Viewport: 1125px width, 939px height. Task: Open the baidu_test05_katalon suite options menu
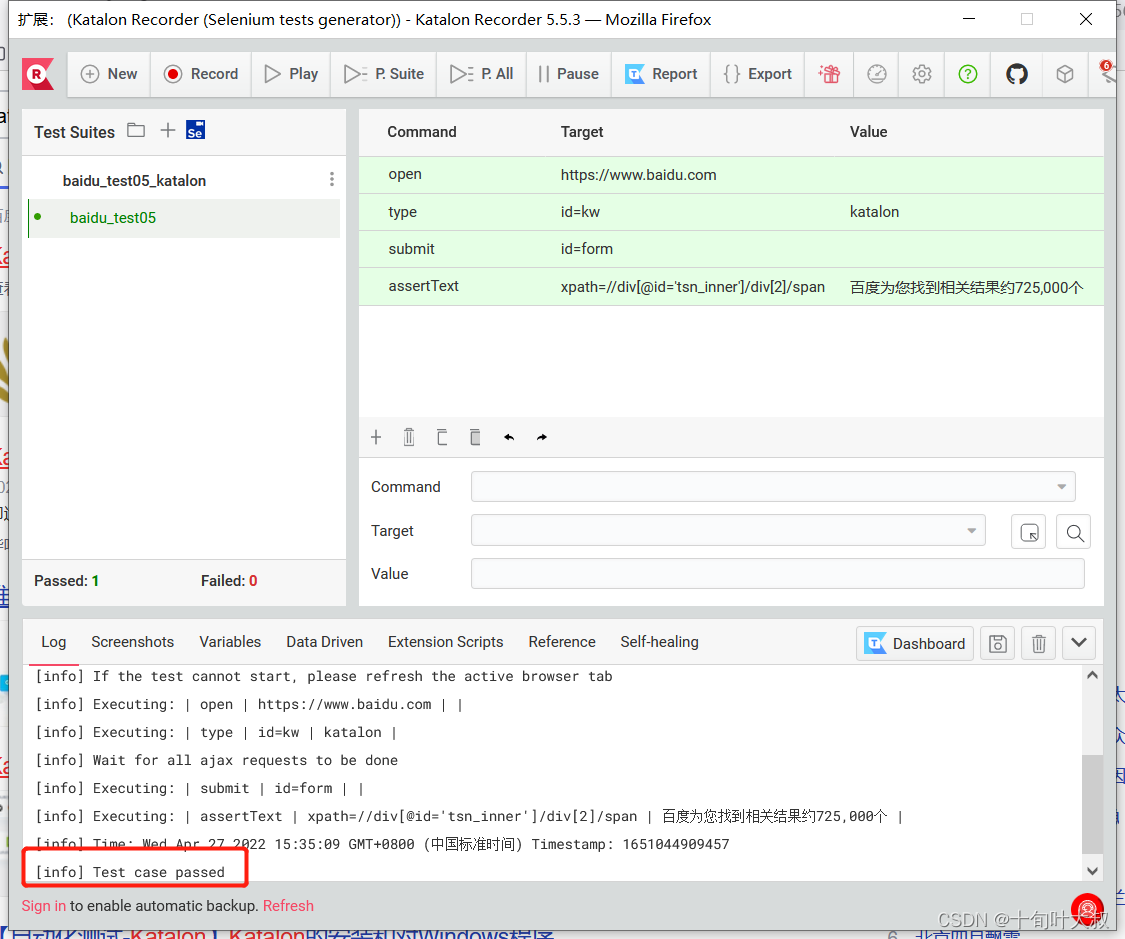[331, 179]
